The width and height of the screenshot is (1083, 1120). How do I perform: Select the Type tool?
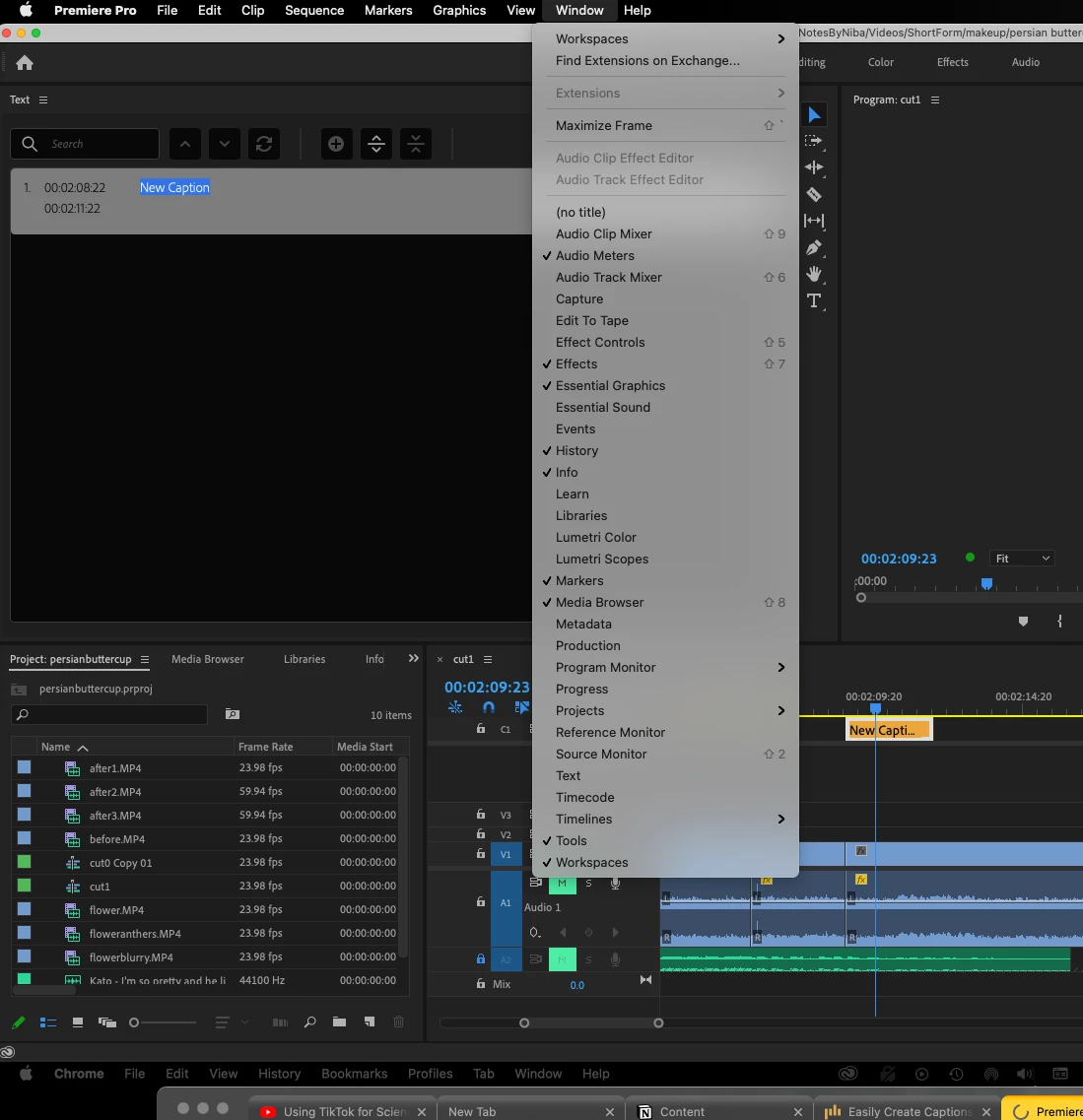(814, 300)
